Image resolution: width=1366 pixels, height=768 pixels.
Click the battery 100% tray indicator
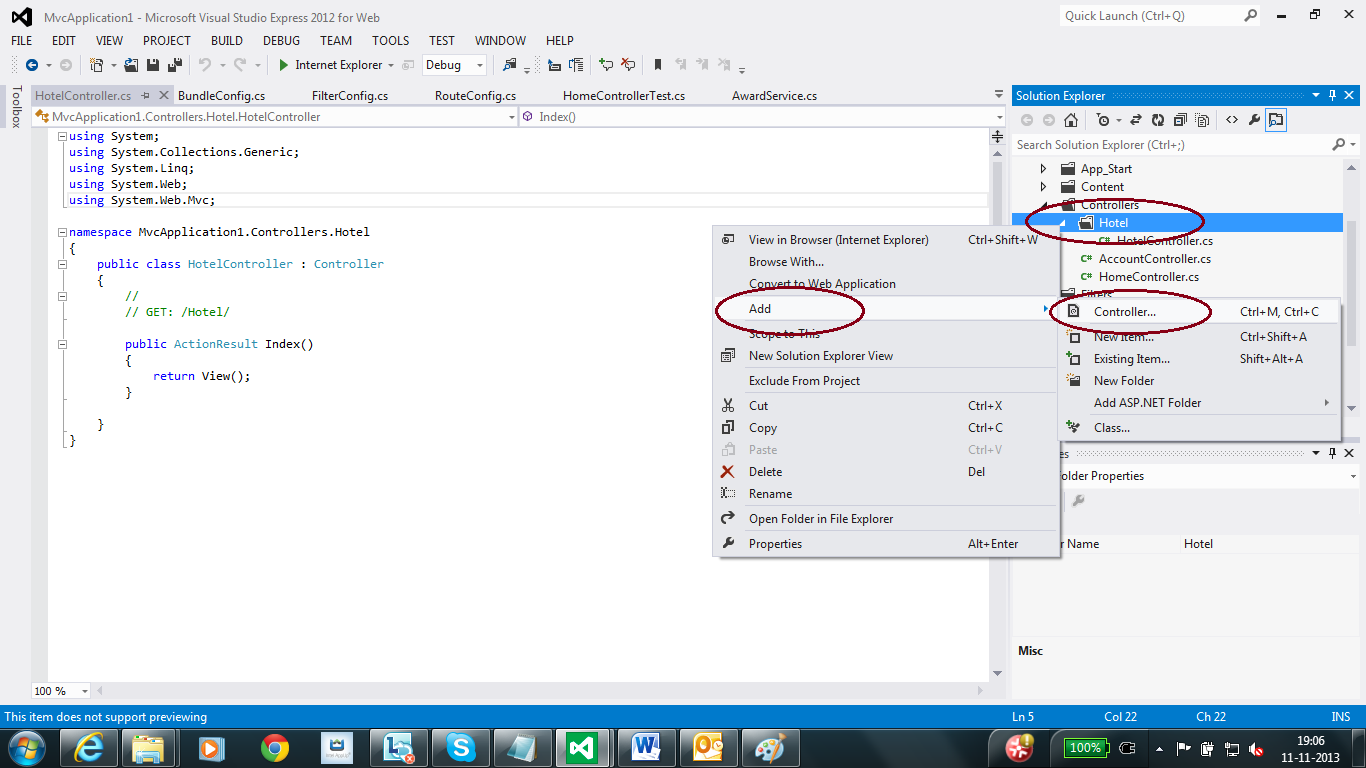1086,748
